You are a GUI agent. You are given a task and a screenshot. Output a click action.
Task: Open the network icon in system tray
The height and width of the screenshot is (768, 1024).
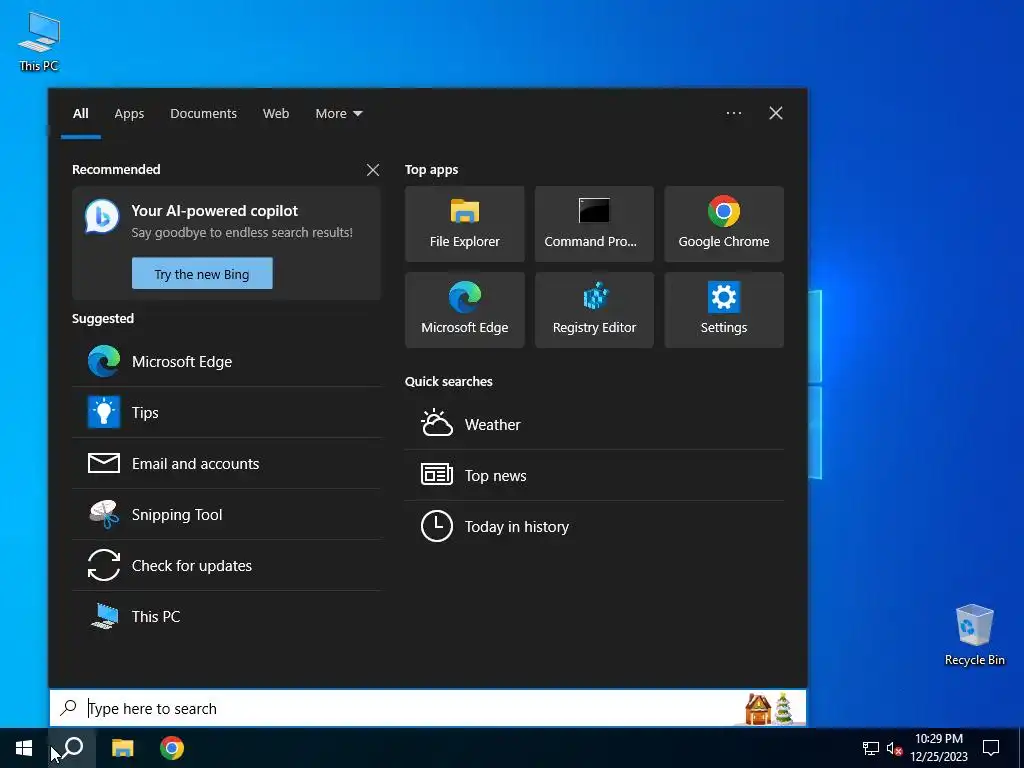point(871,748)
